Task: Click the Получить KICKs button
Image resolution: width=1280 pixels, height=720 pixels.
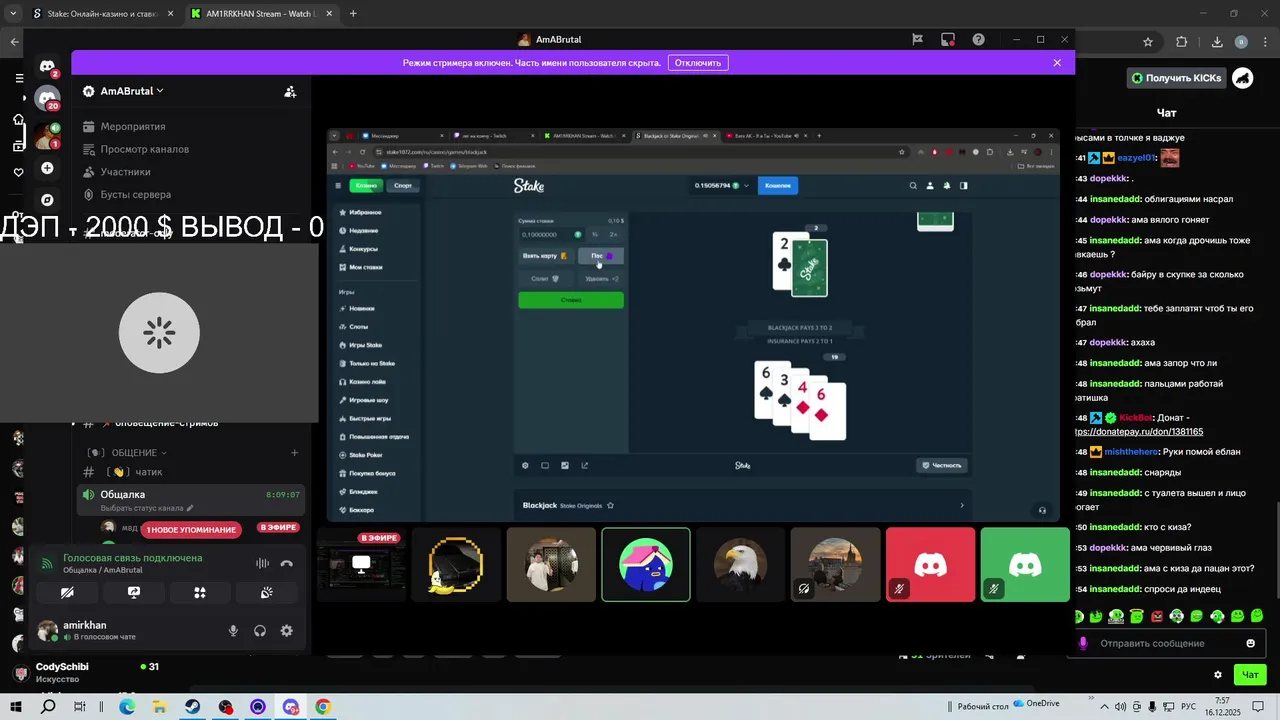Action: (1177, 78)
